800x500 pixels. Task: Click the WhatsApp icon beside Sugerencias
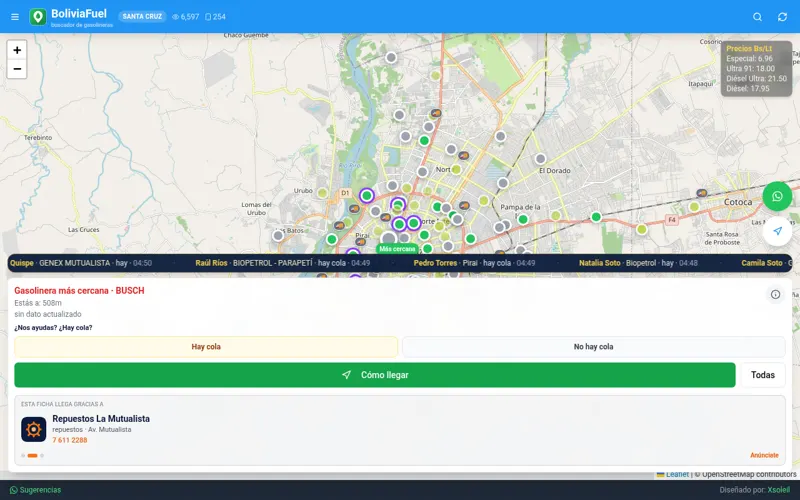click(x=14, y=490)
